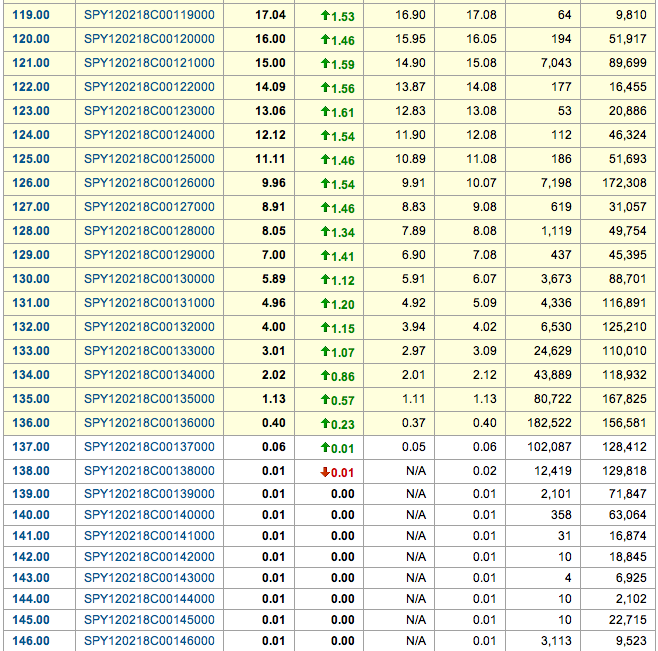Select last price 11.11
The width and height of the screenshot is (658, 651).
tap(270, 159)
